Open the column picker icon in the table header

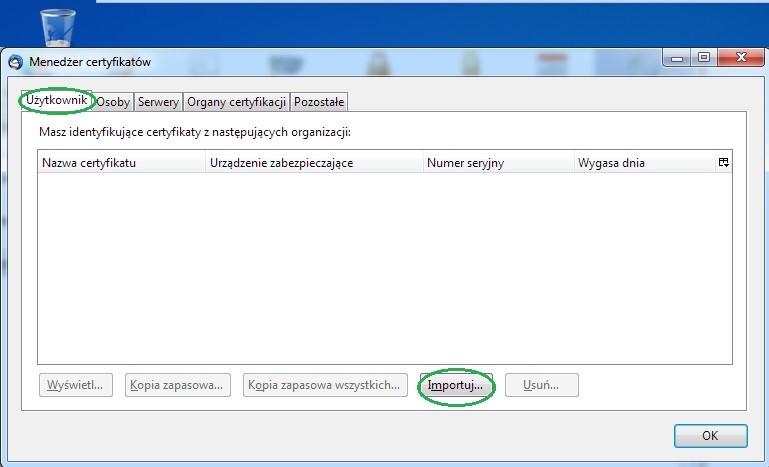(x=723, y=162)
